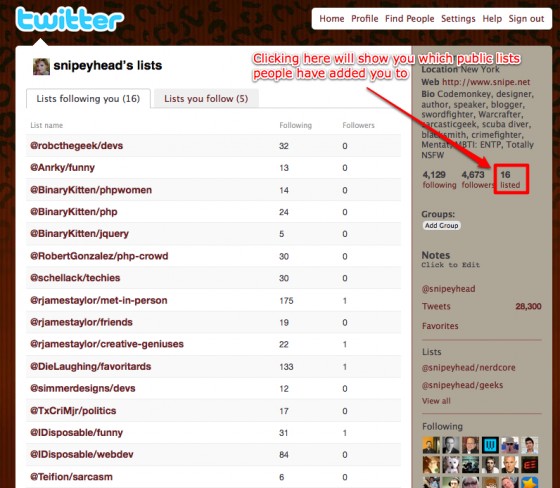Open @IDisposable/funny list
This screenshot has width=560, height=488.
coord(76,433)
